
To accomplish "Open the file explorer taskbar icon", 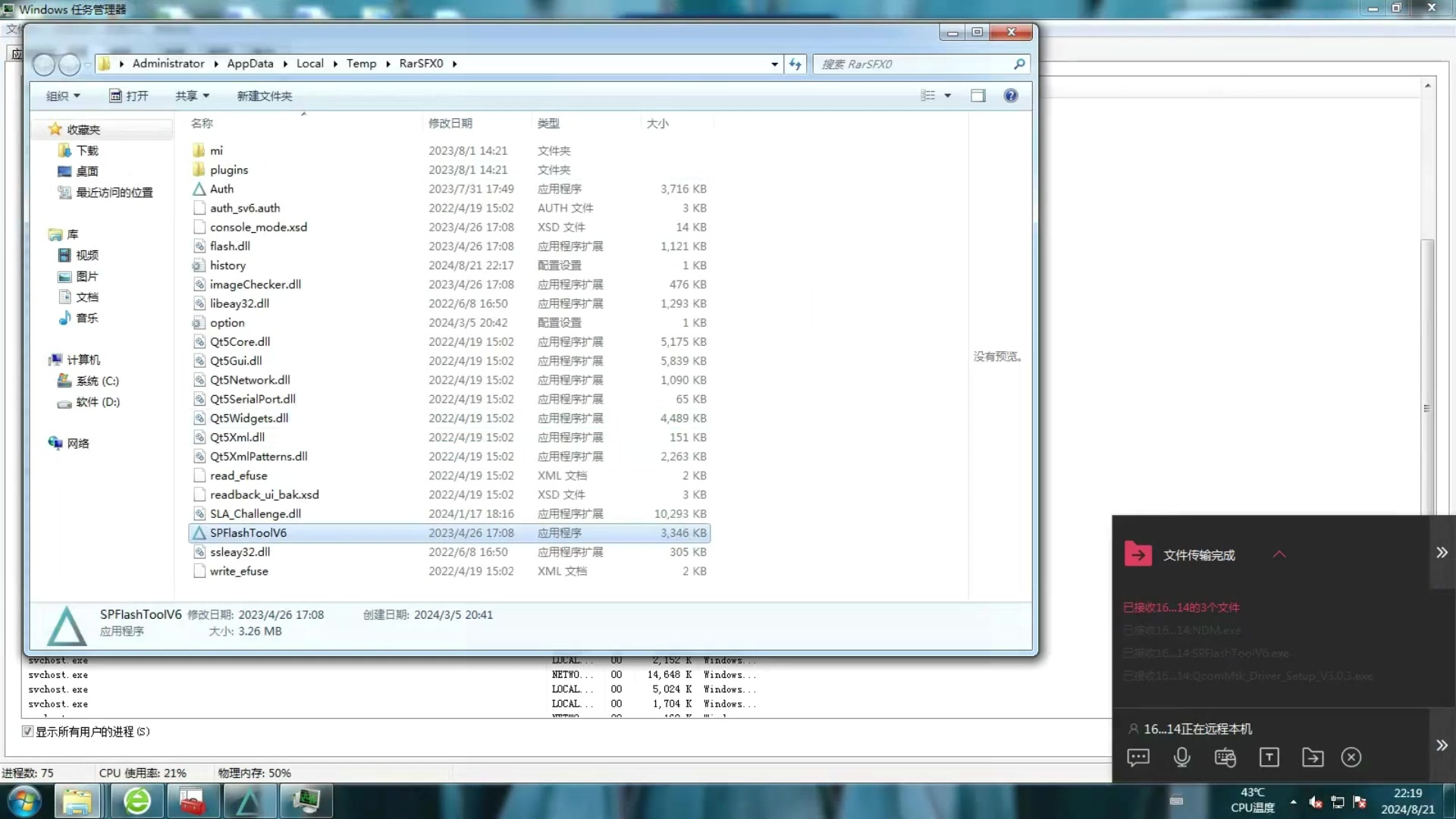I will pyautogui.click(x=77, y=801).
